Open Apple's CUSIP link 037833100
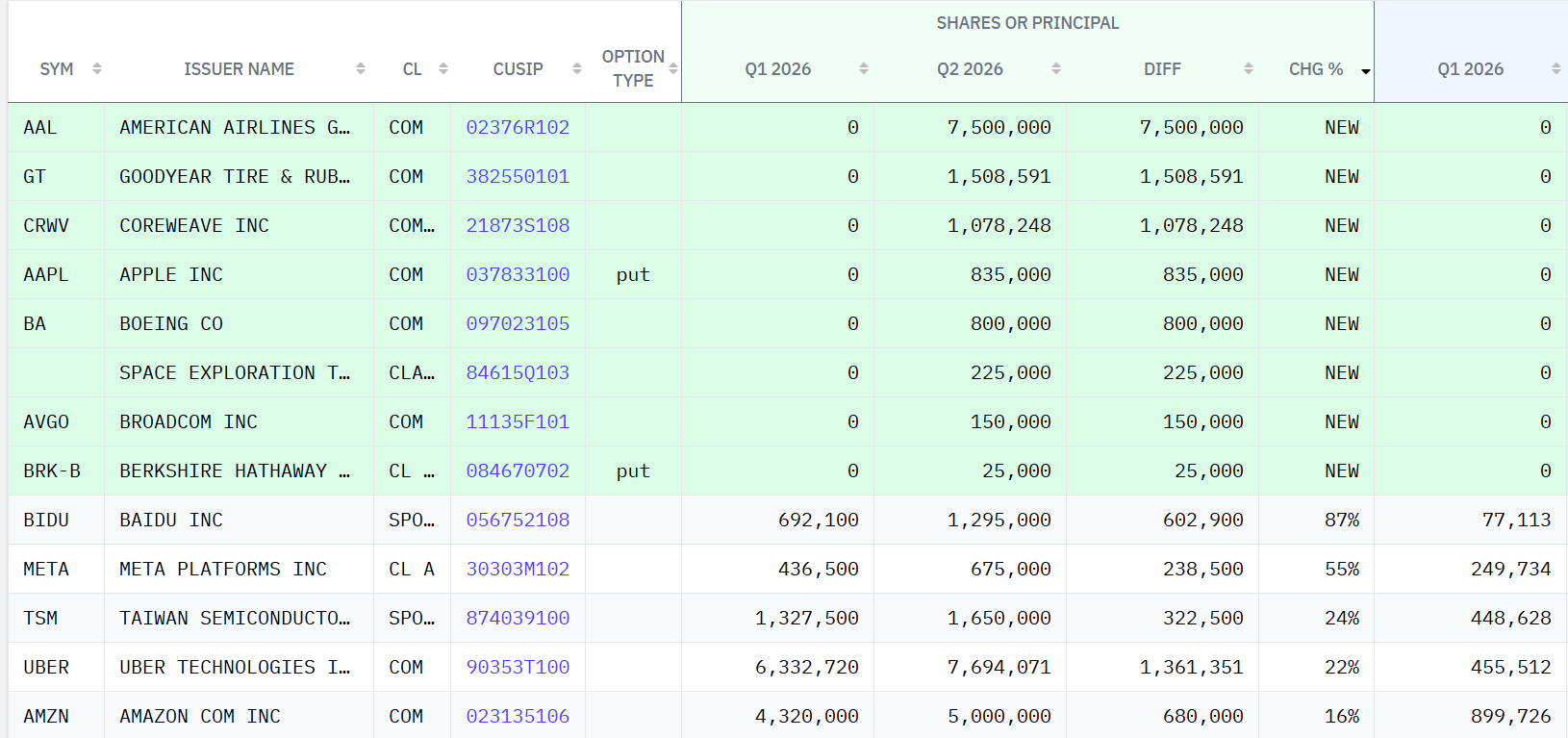 click(518, 274)
